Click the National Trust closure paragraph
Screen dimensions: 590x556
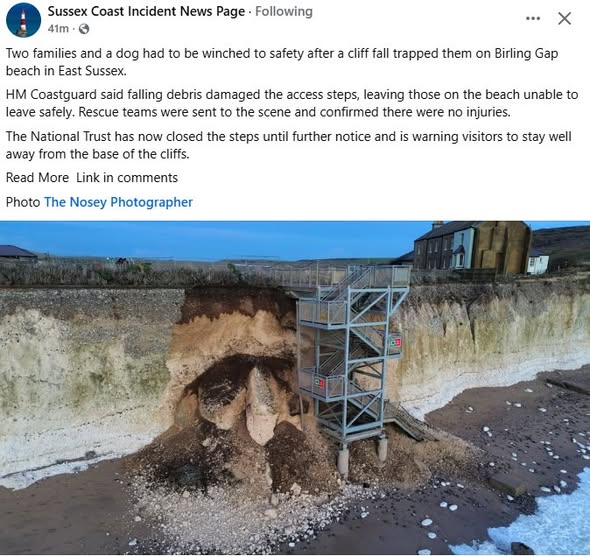click(289, 145)
